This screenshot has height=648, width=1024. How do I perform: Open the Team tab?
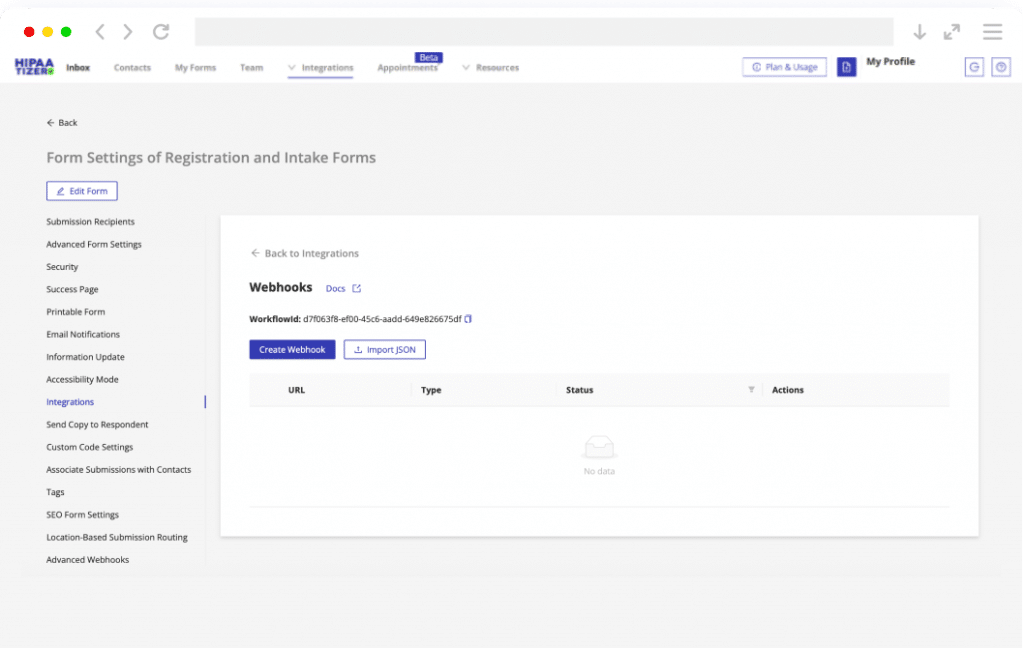251,67
